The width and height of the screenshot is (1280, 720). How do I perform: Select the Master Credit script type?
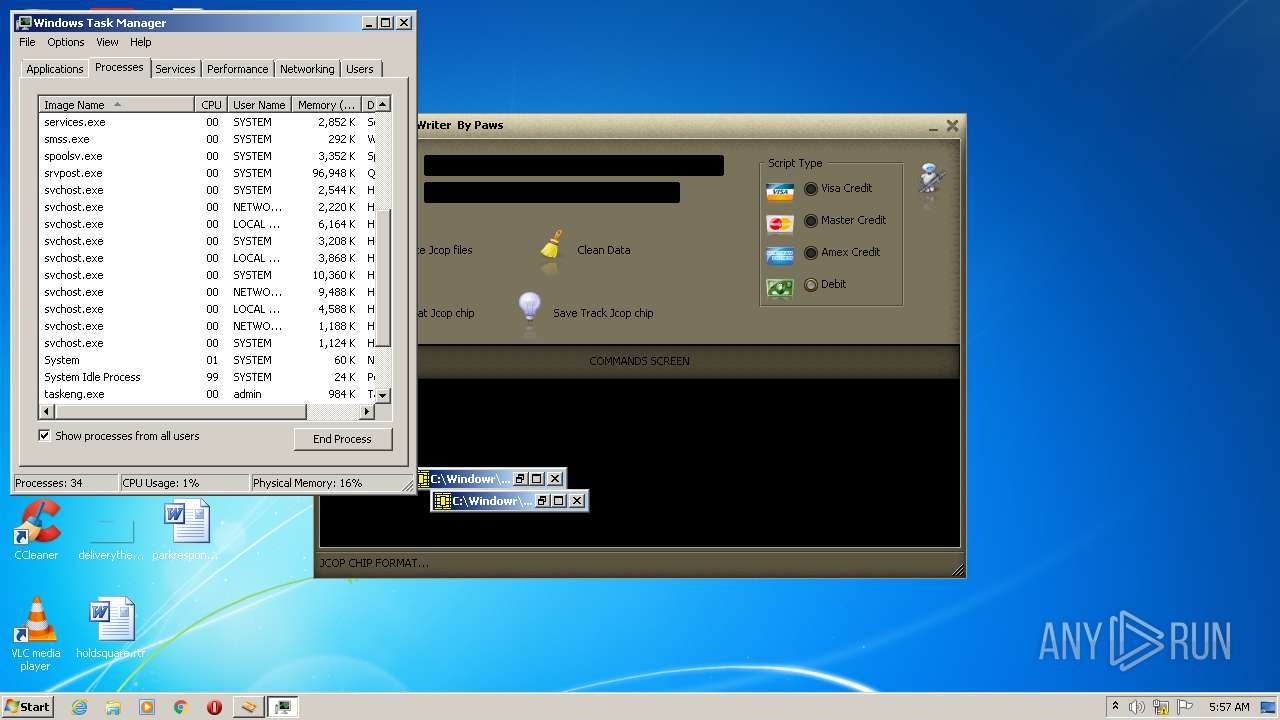point(811,220)
